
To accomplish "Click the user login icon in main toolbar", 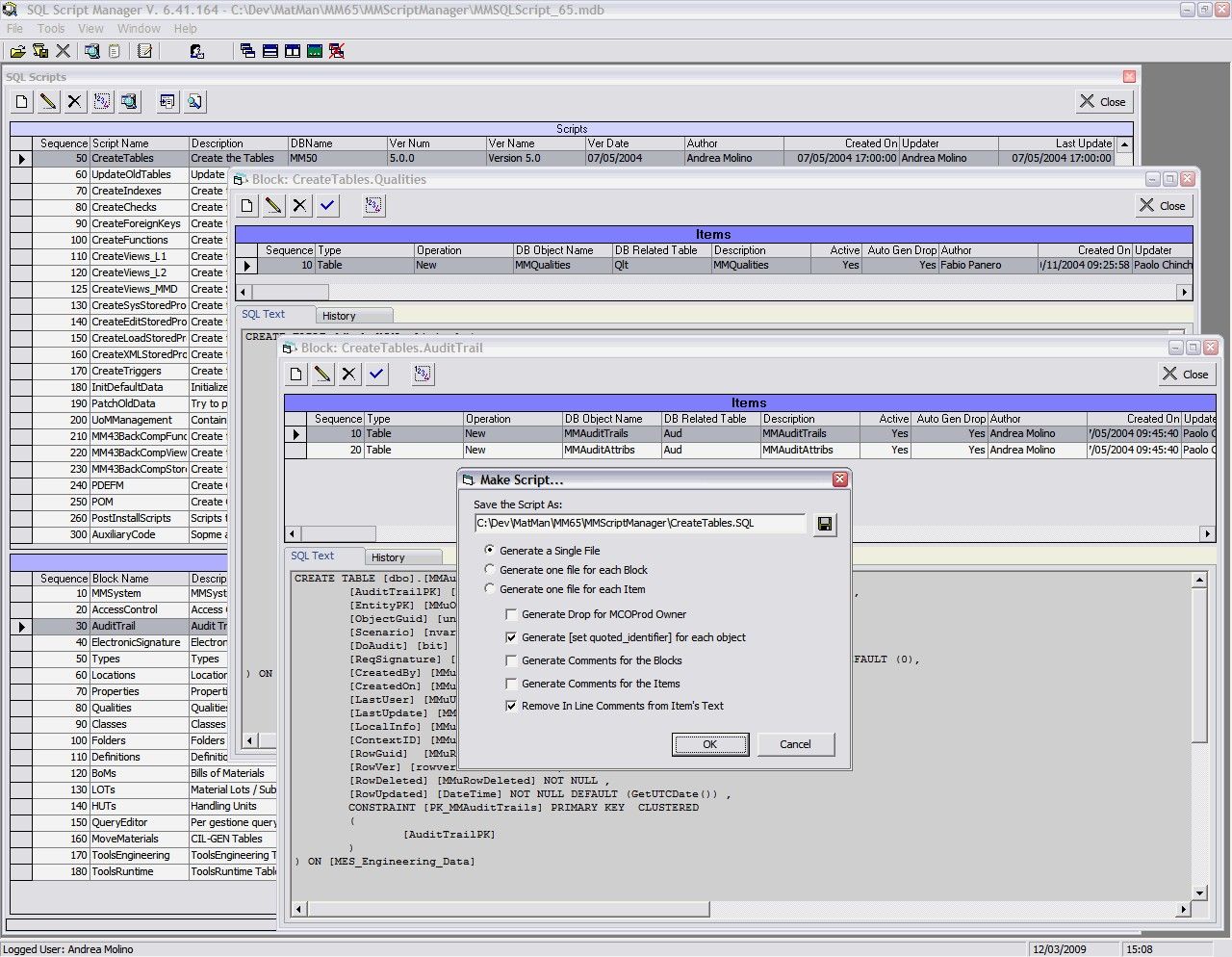I will pos(196,51).
